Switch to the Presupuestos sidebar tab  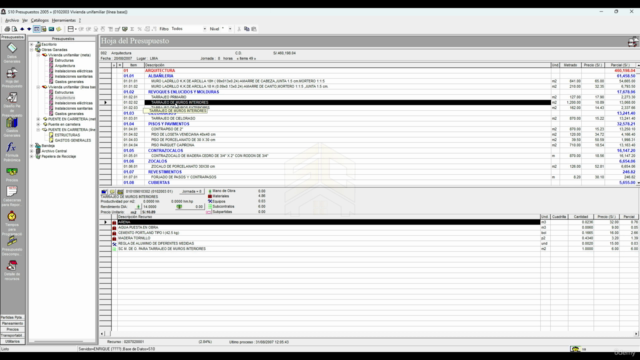[12, 37]
